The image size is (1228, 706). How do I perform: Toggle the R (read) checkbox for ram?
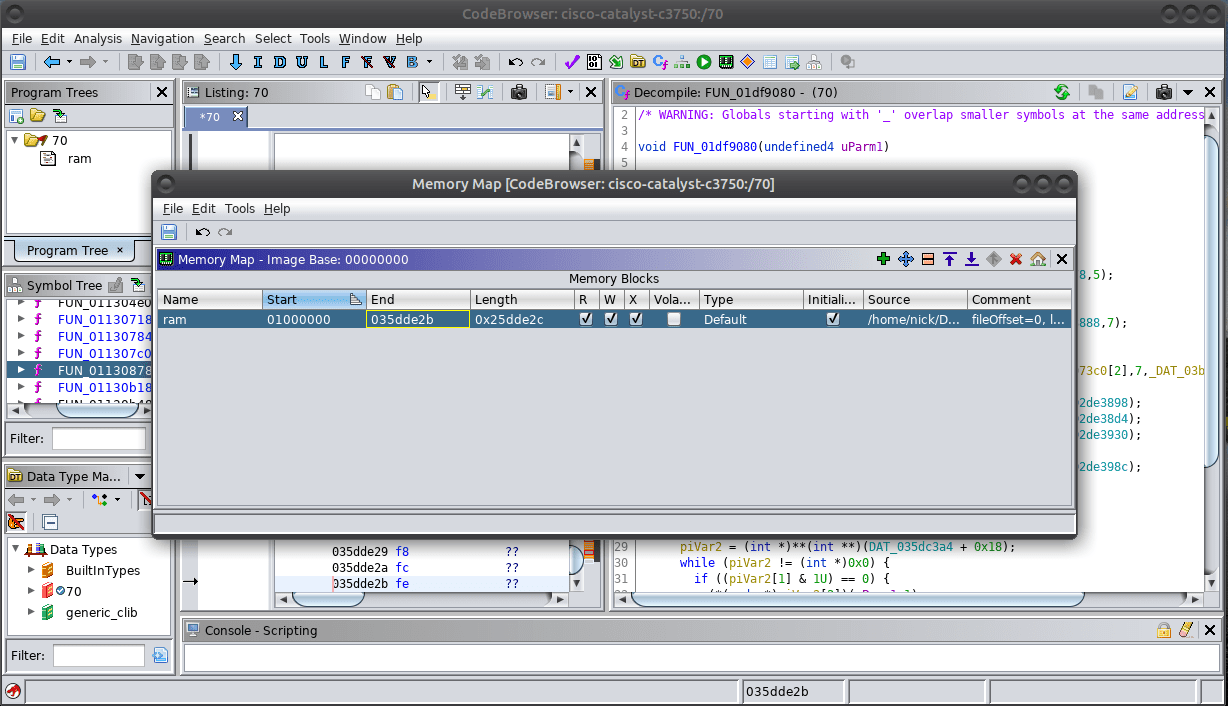(586, 319)
